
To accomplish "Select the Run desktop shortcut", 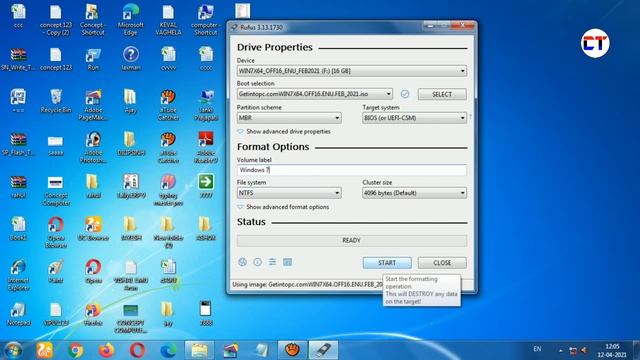I will click(93, 59).
